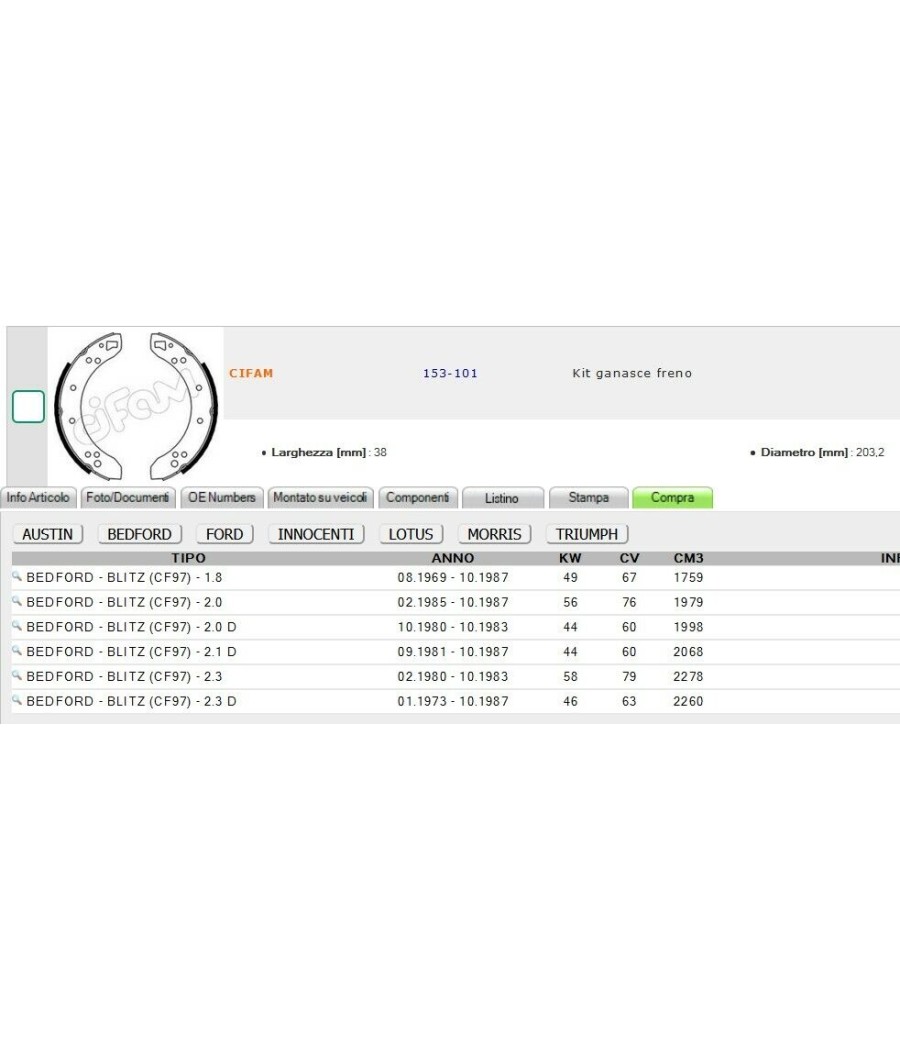900x1050 pixels.
Task: Click the date range 02.1980 - 10.1983
Action: (x=453, y=676)
